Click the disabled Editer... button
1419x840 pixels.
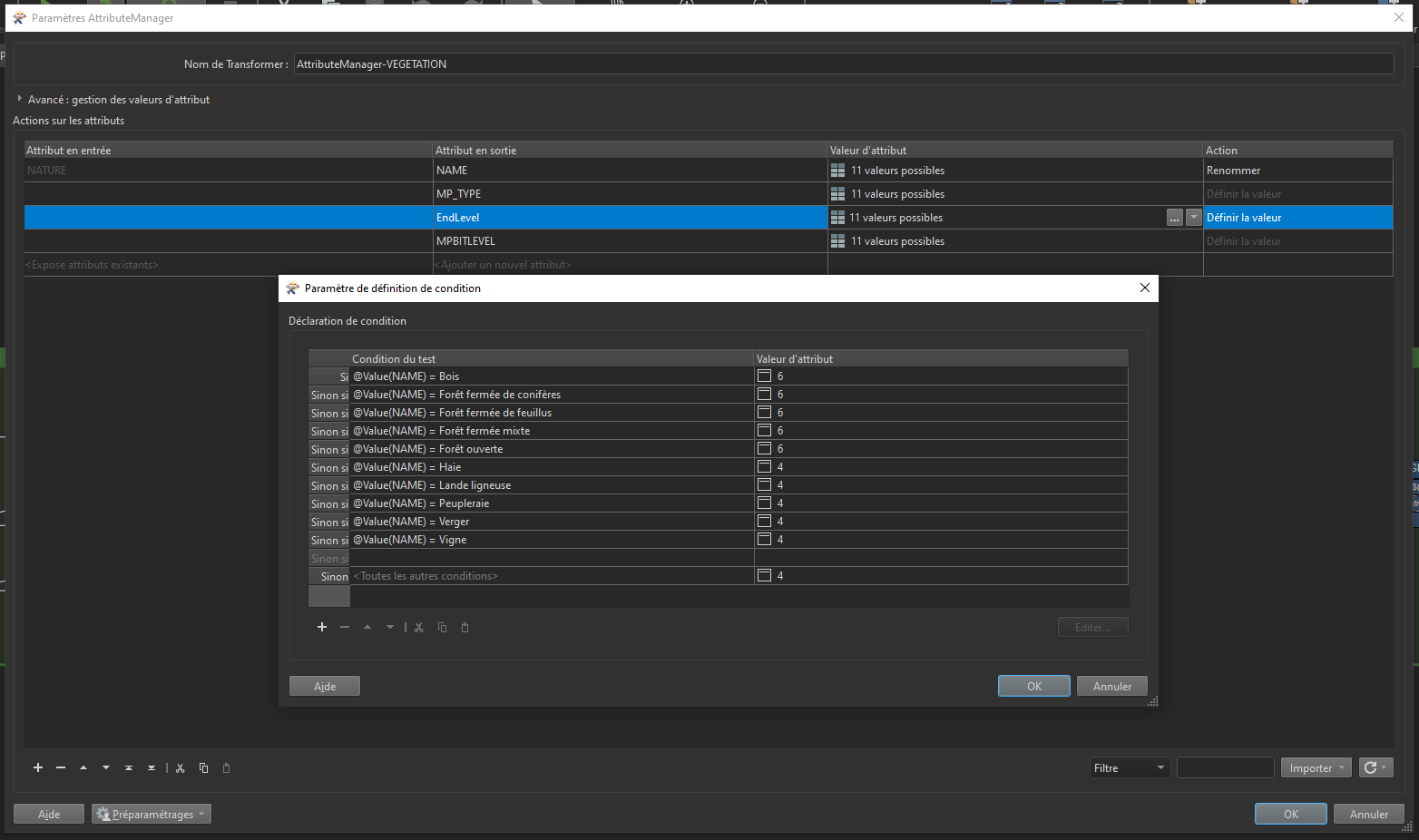[x=1093, y=627]
